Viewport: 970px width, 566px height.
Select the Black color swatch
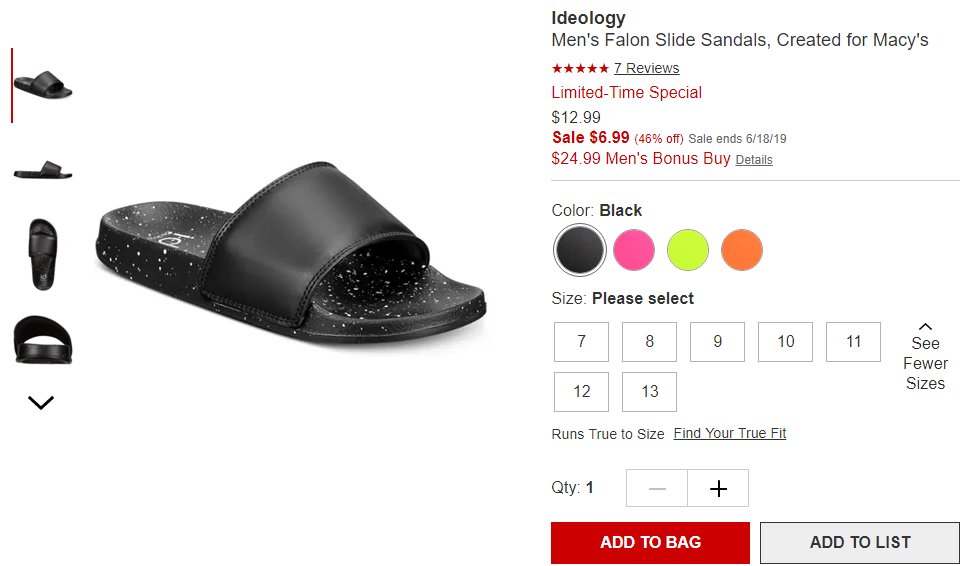click(580, 250)
